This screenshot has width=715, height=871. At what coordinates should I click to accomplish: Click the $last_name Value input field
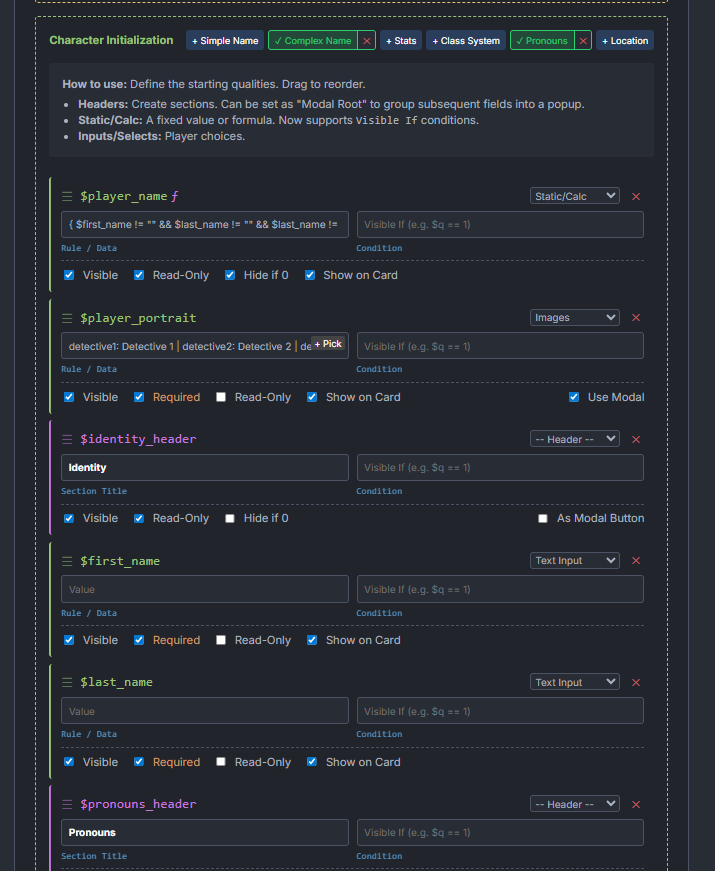[205, 711]
